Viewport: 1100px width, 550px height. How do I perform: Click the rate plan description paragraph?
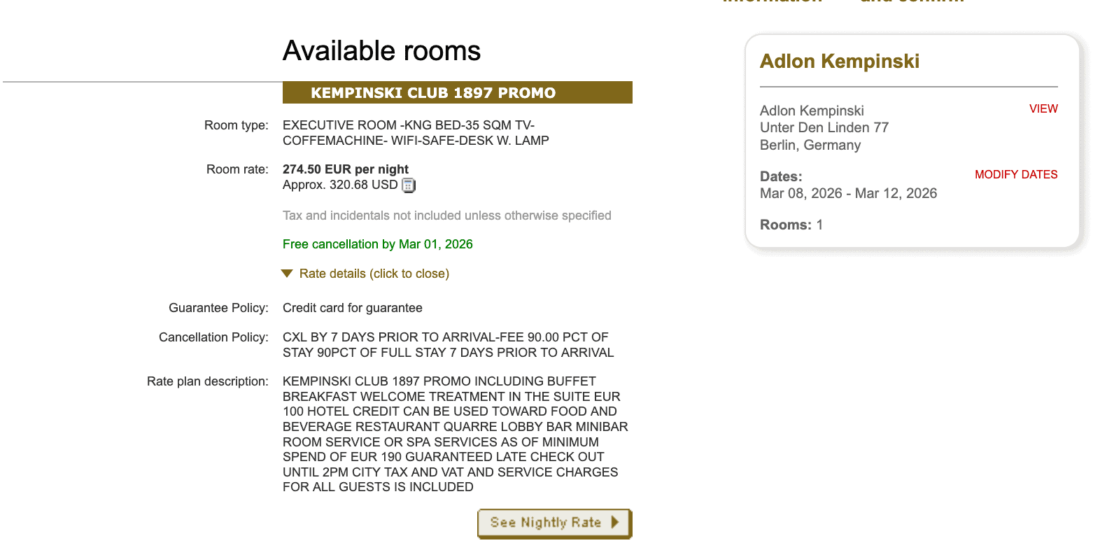pyautogui.click(x=455, y=434)
